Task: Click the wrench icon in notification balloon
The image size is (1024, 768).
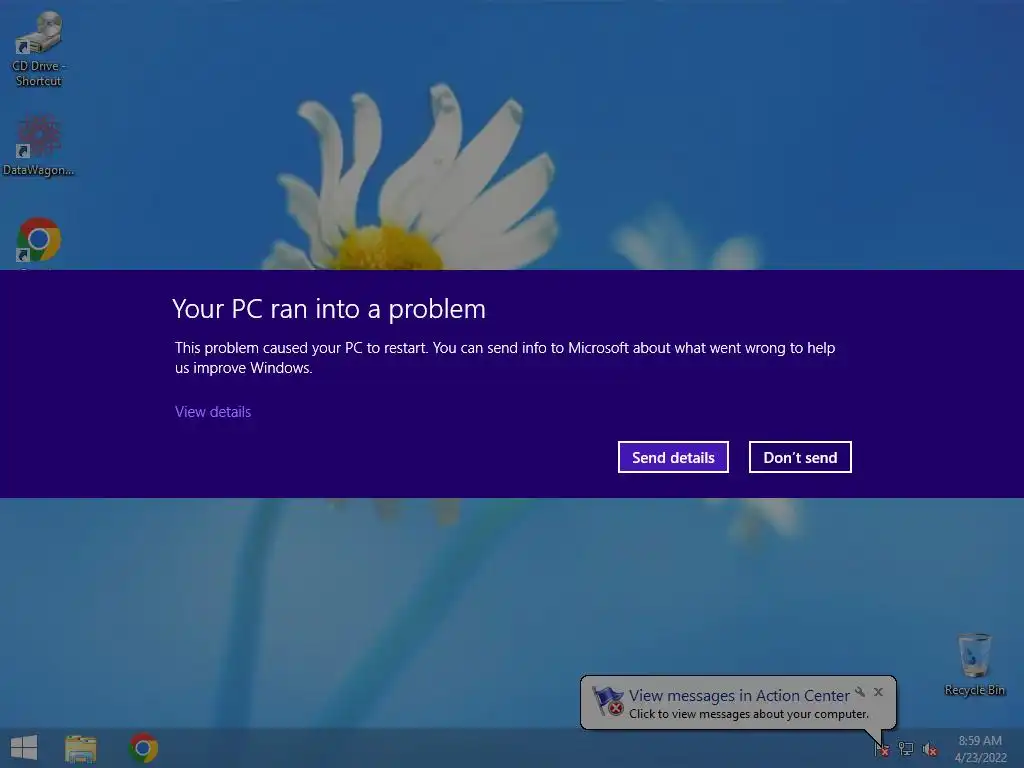Action: 860,692
